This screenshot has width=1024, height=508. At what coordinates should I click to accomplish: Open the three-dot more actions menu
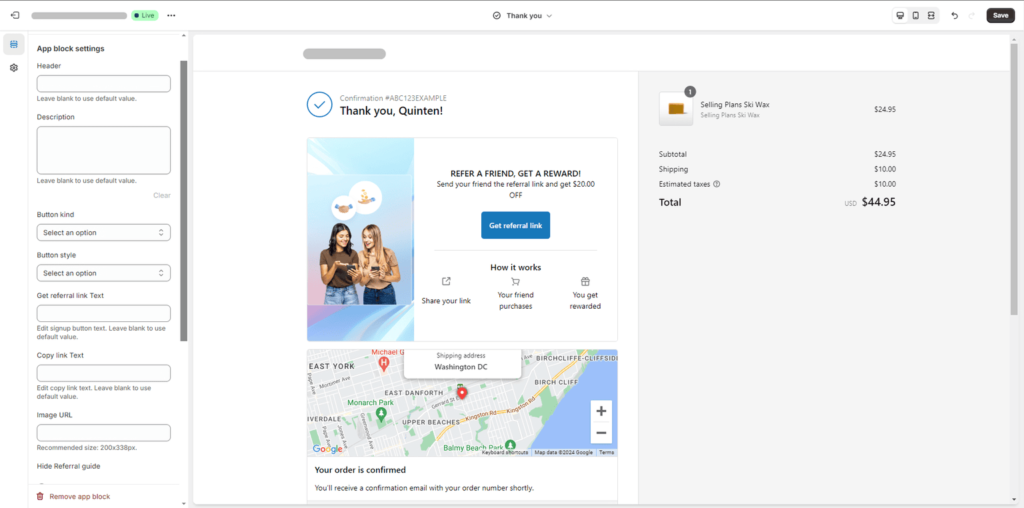pyautogui.click(x=171, y=15)
